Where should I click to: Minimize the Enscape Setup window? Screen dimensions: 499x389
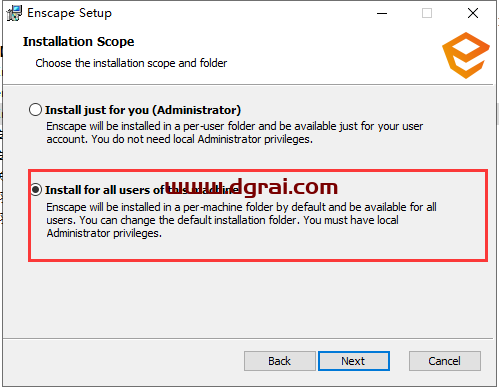pyautogui.click(x=382, y=13)
